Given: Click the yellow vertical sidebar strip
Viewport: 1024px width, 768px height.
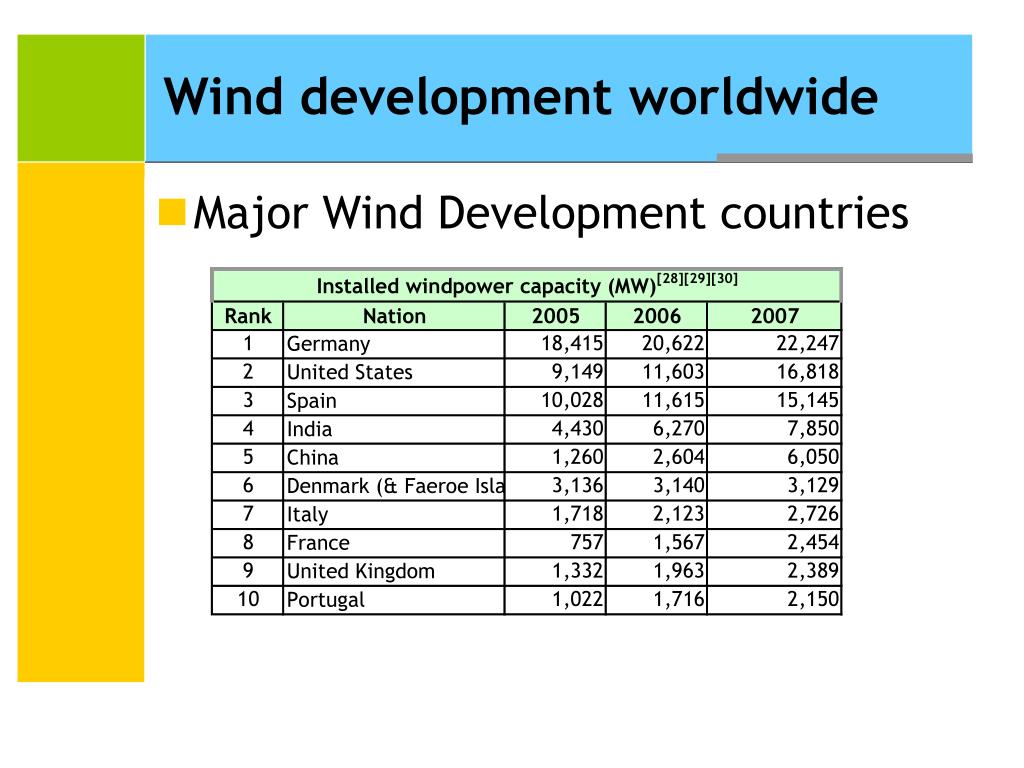Looking at the screenshot, I should pyautogui.click(x=81, y=423).
